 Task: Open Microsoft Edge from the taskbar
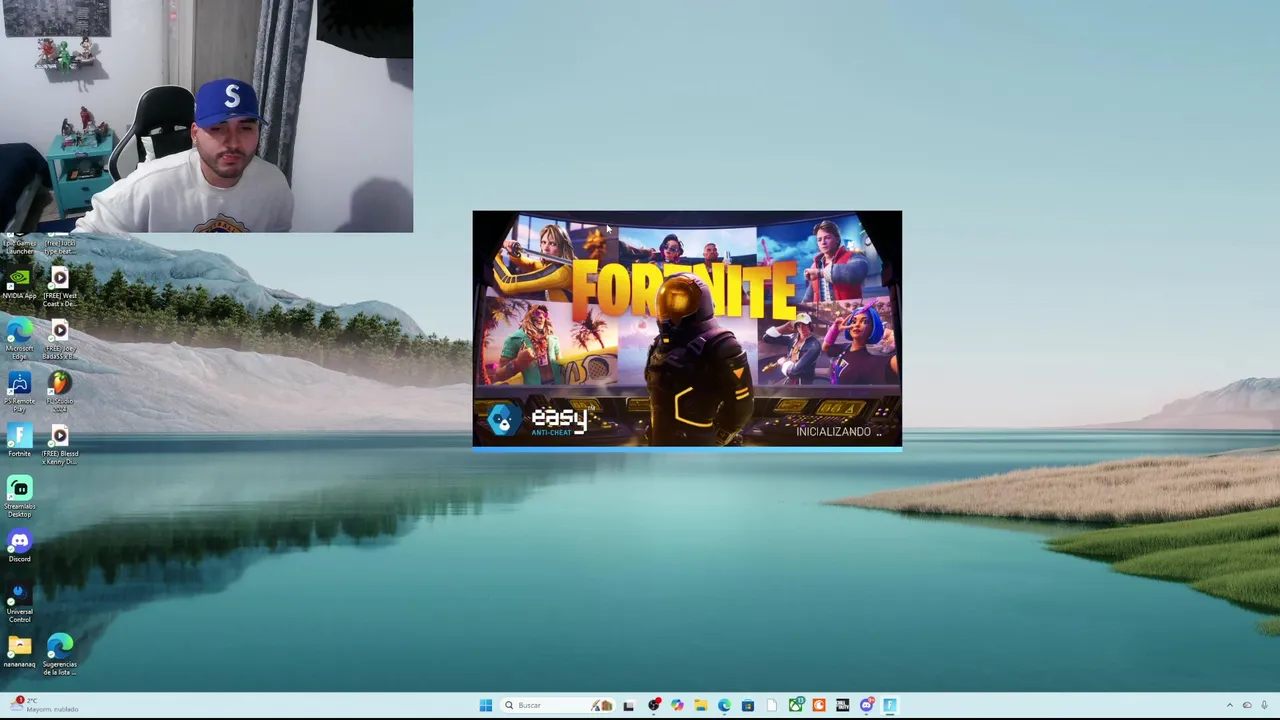click(x=724, y=705)
